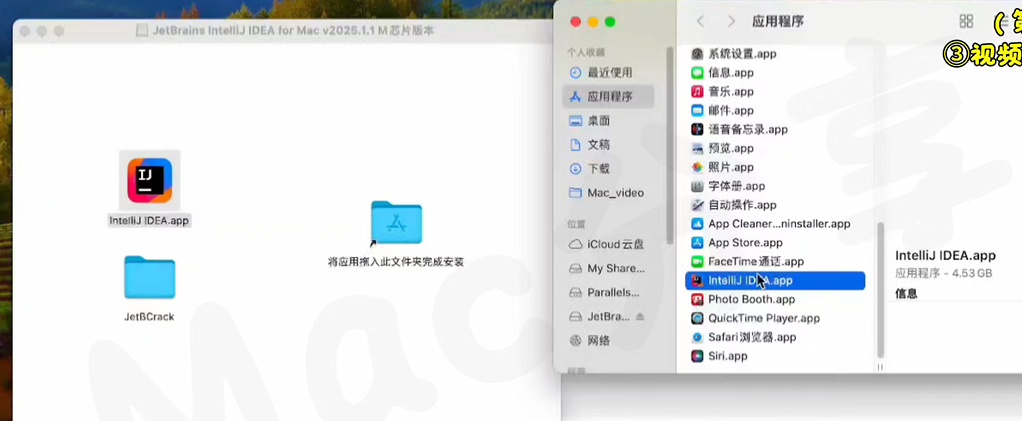Select App Cleaner Uninstaller app icon

(x=697, y=224)
